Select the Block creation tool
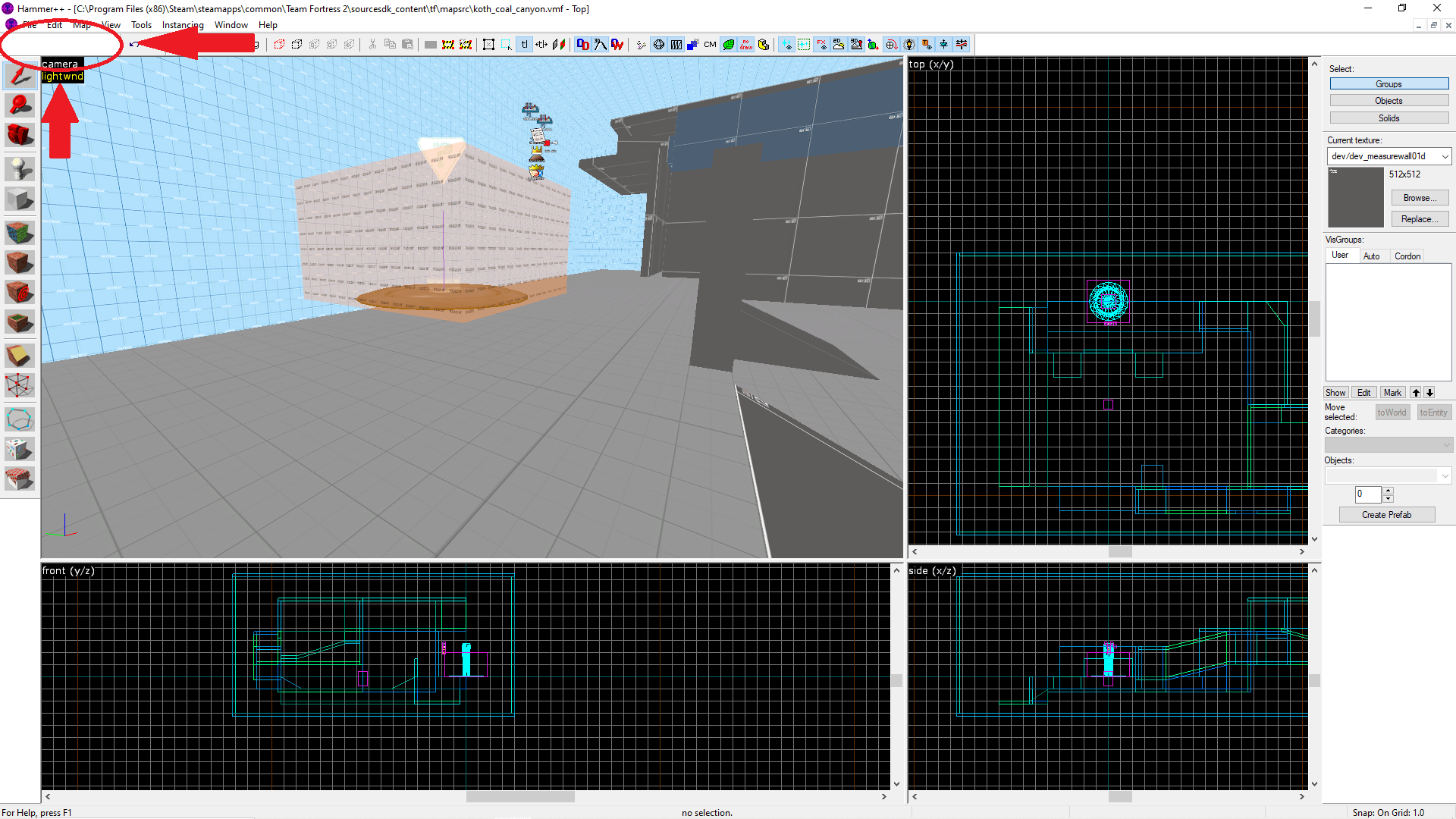1456x819 pixels. [20, 200]
